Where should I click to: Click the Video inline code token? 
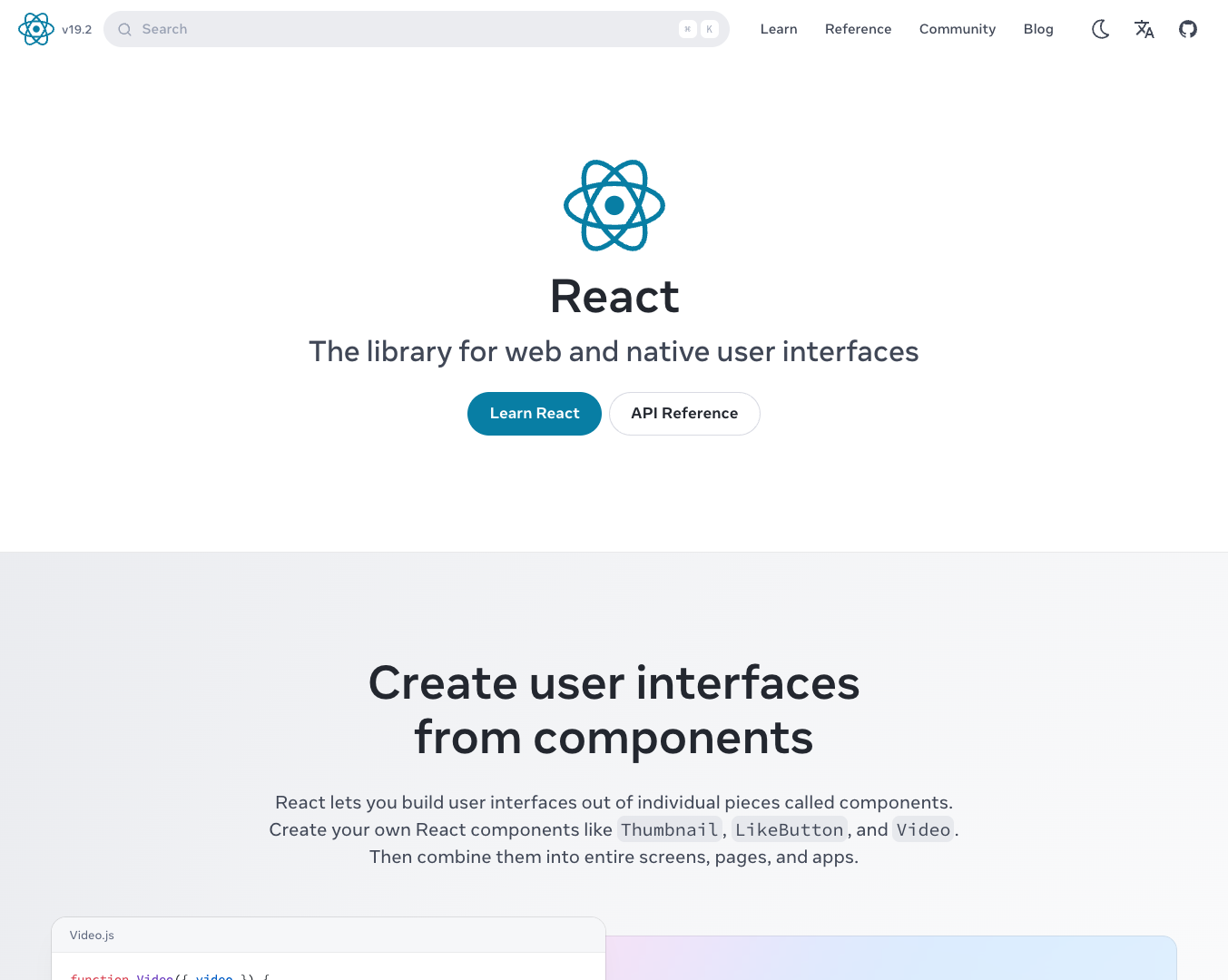tap(922, 829)
